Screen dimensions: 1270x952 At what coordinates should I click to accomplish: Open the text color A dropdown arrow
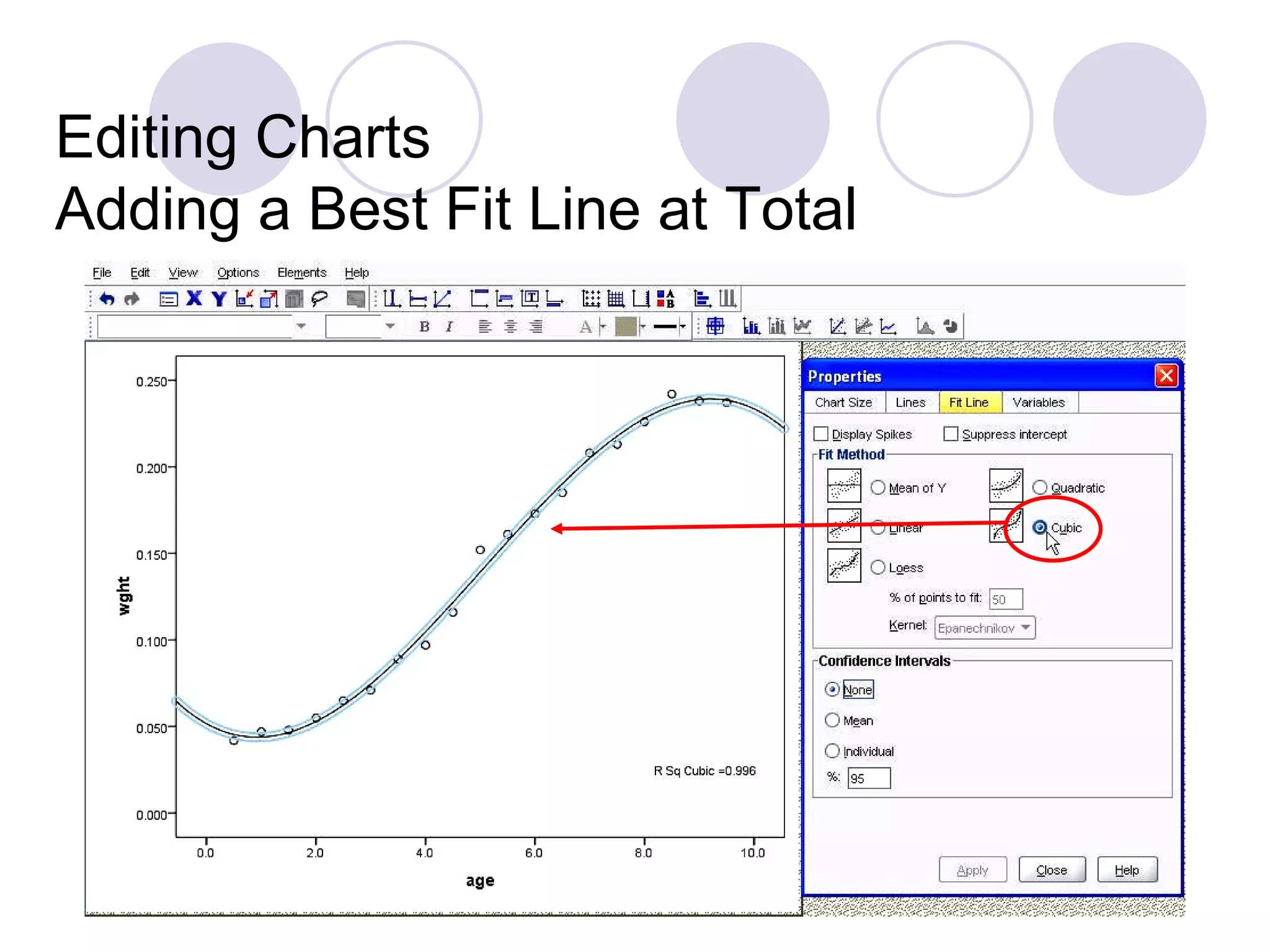603,326
